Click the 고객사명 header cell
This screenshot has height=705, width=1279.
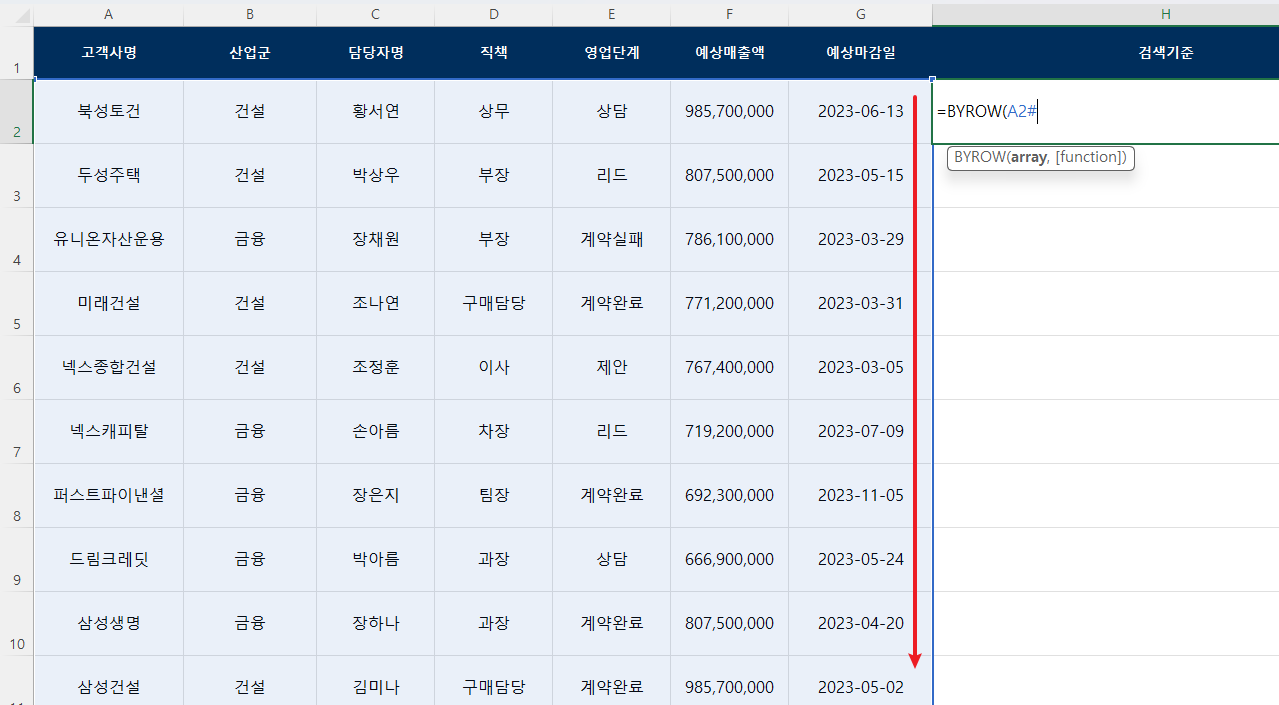pyautogui.click(x=108, y=52)
